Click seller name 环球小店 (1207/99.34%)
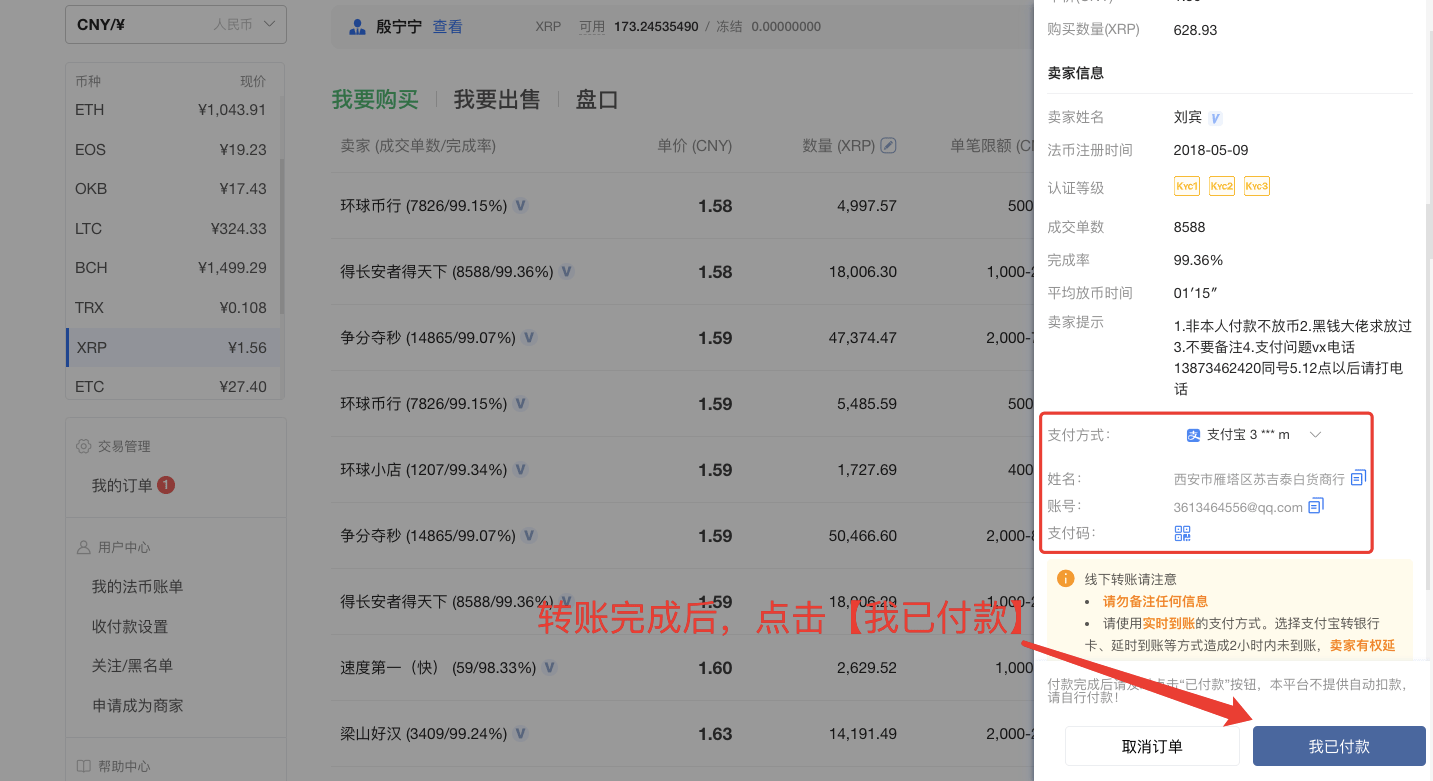1433x781 pixels. pyautogui.click(x=424, y=469)
